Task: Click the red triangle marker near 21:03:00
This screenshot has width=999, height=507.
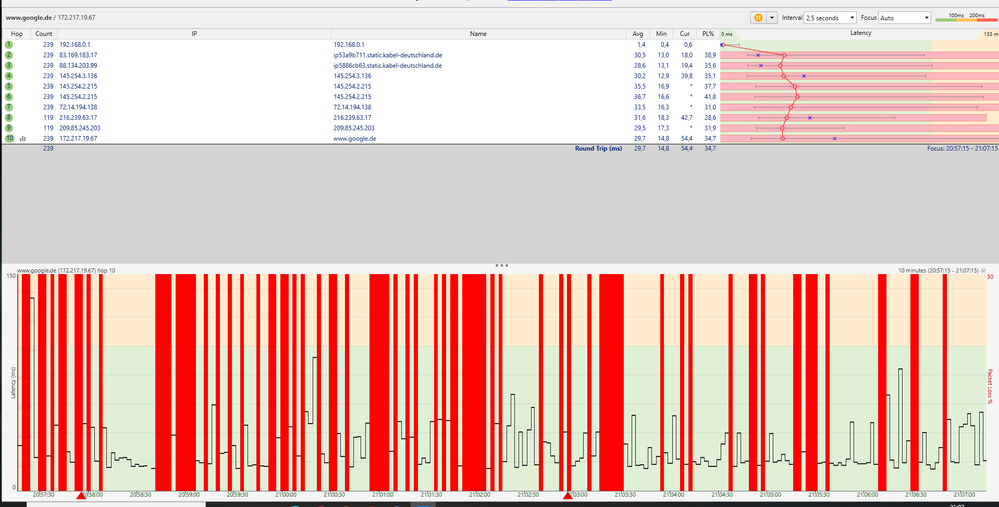Action: click(x=568, y=494)
